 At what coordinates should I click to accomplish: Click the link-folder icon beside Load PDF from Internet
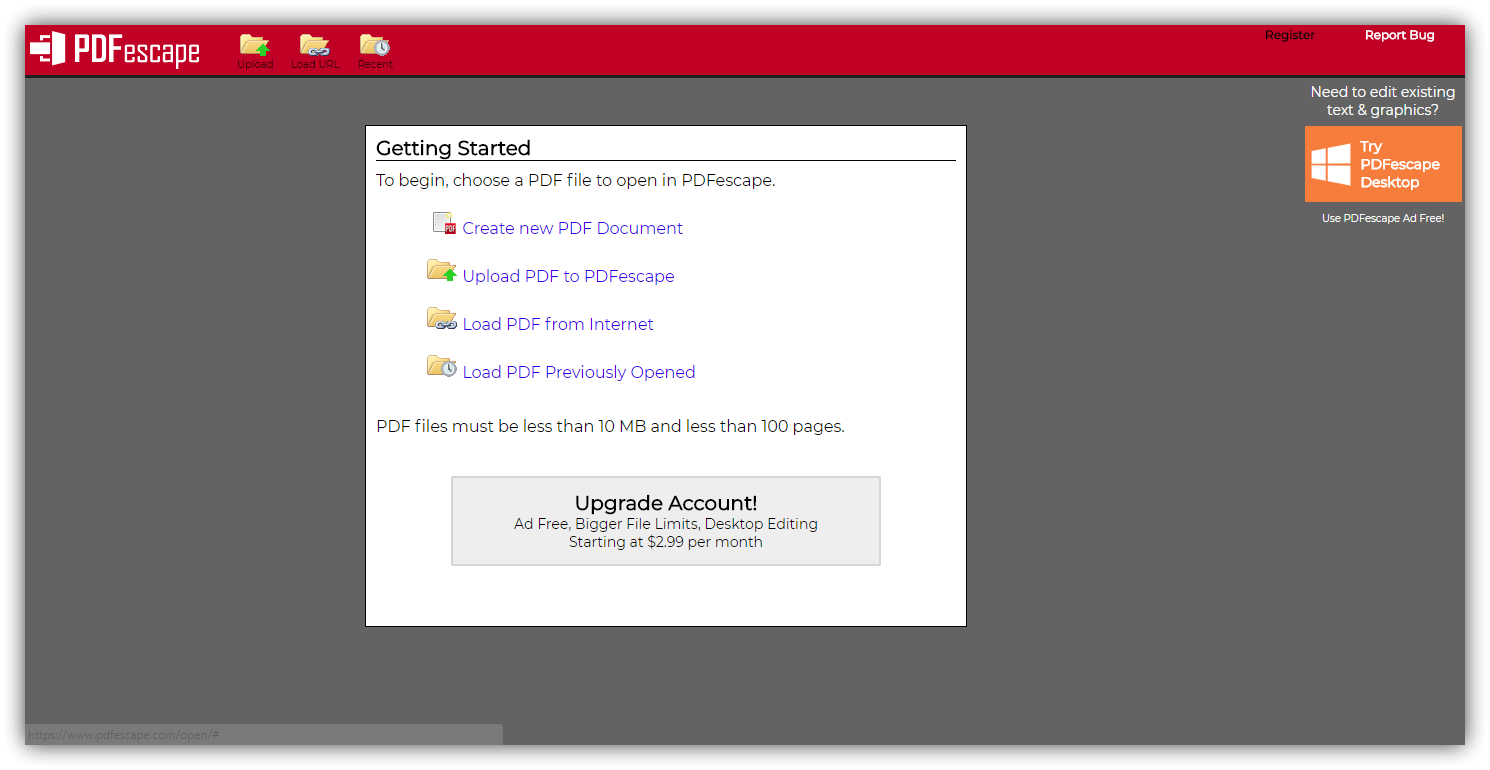point(441,319)
